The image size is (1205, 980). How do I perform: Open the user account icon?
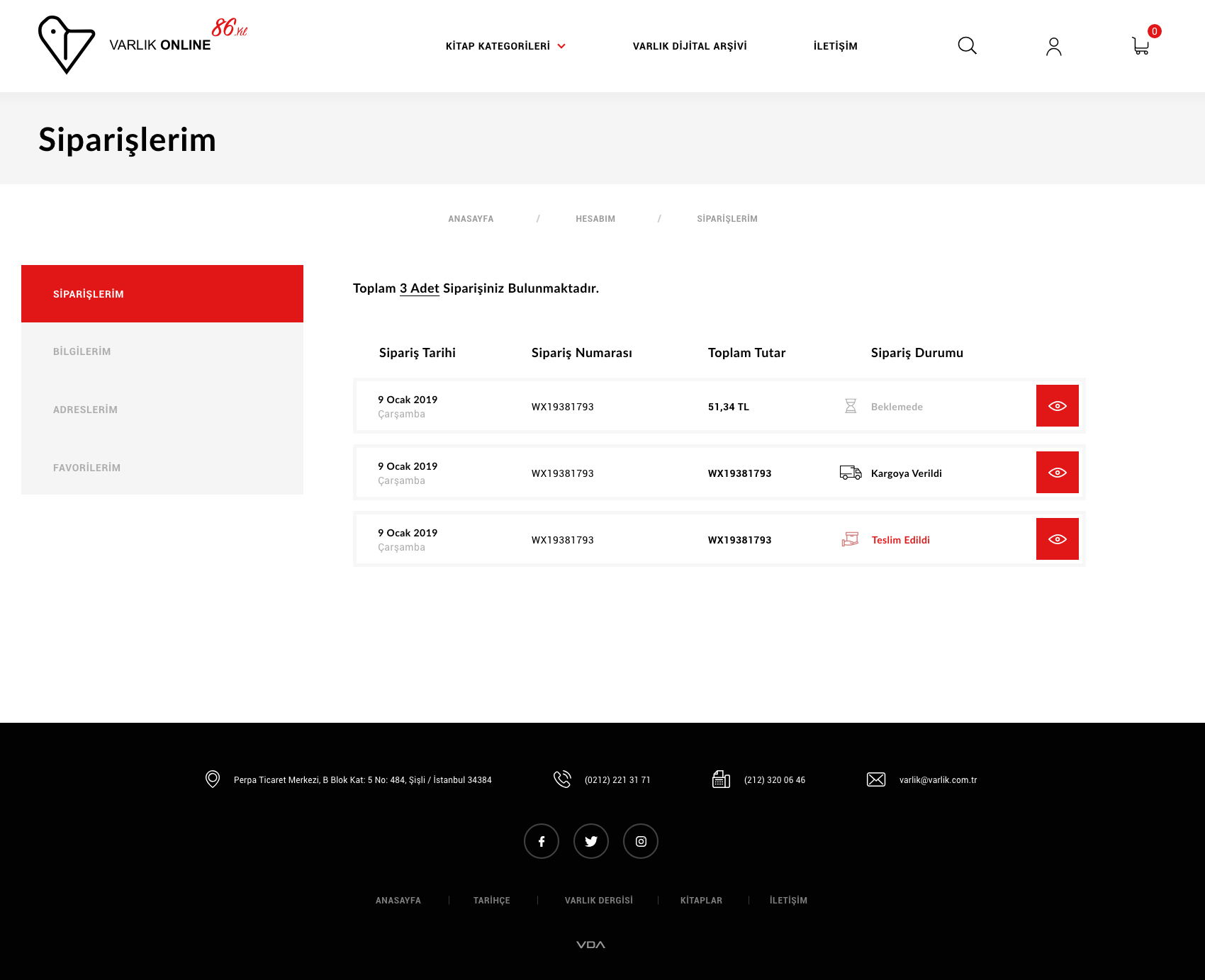click(x=1054, y=47)
